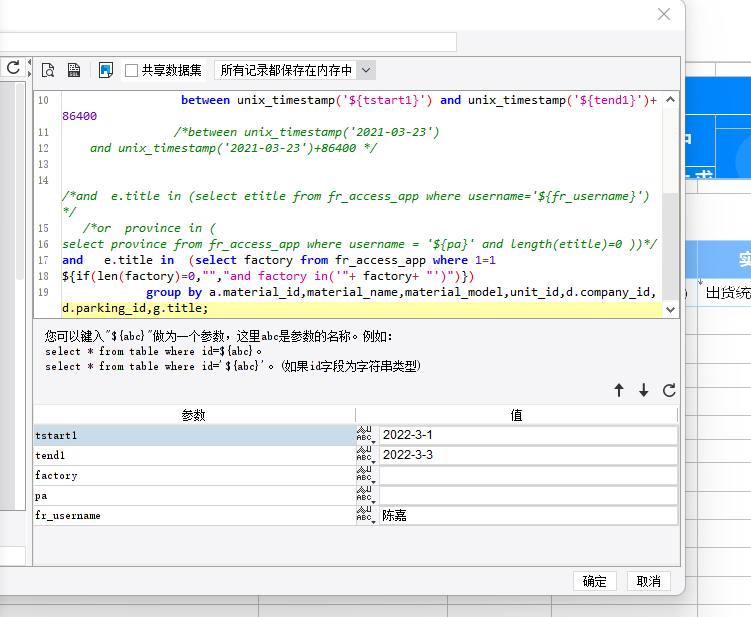Click the stored procedure calculator icon
The height and width of the screenshot is (617, 751).
click(x=74, y=70)
